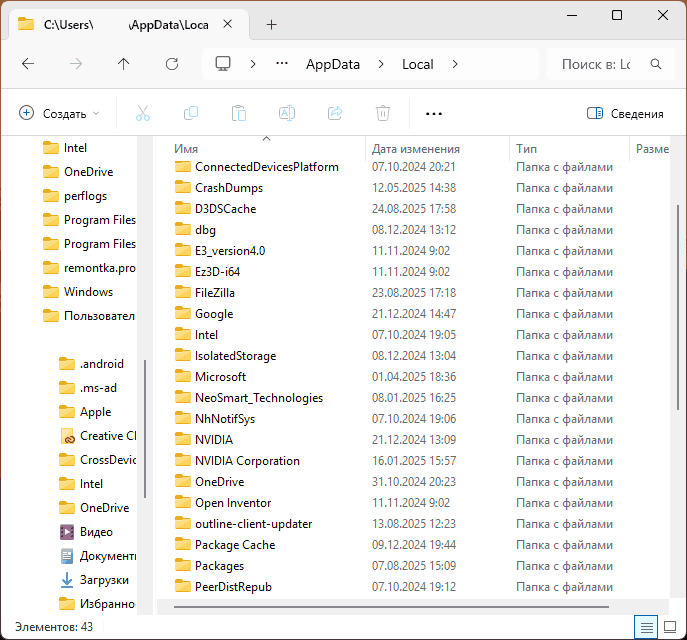687x640 pixels.
Task: Select .android folder in sidebar
Action: click(x=91, y=364)
